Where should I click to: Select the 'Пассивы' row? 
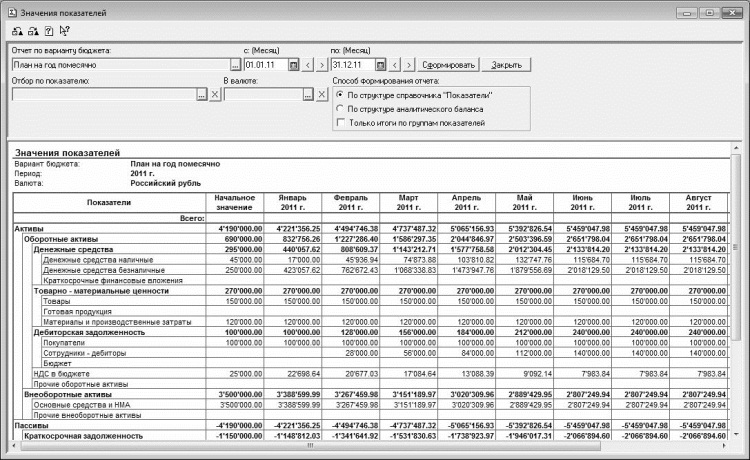coord(371,426)
